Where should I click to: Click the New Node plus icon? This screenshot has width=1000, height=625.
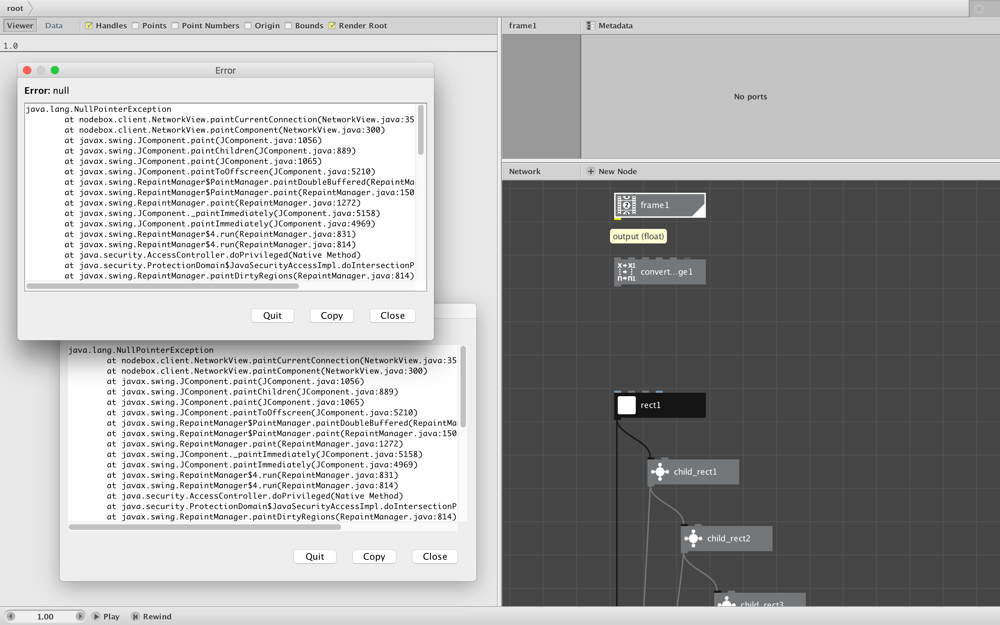click(x=591, y=171)
